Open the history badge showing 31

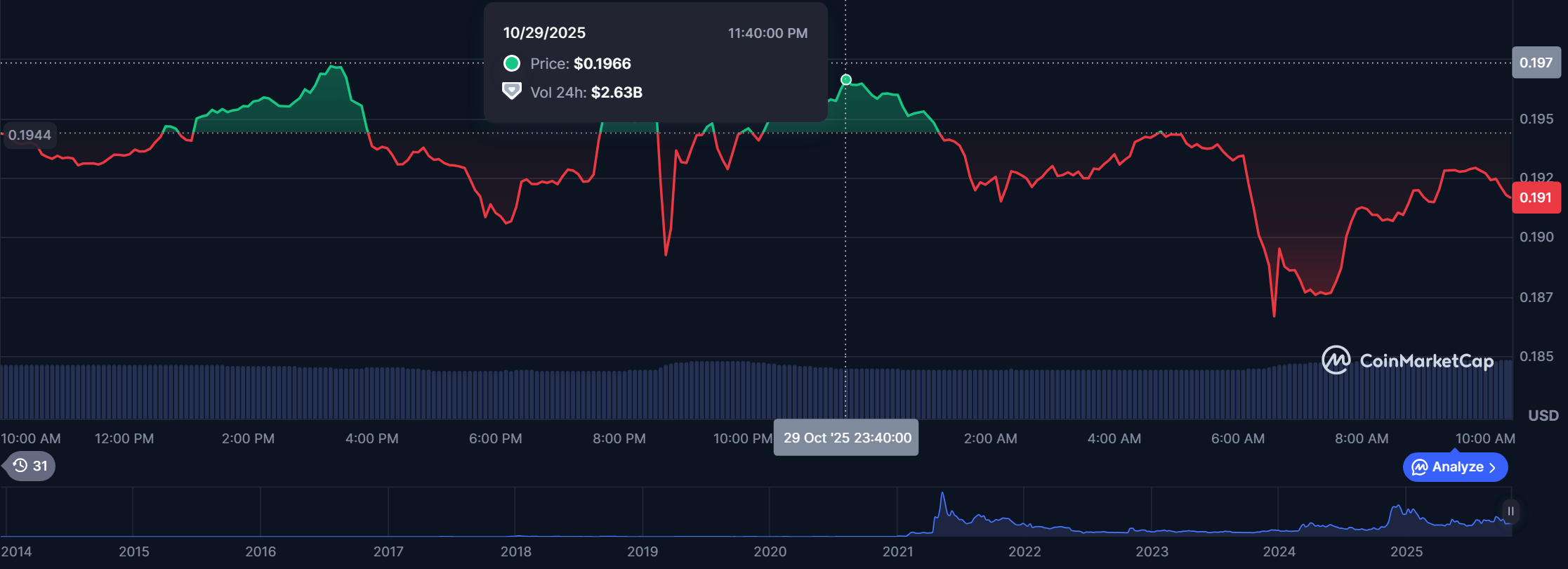(x=29, y=466)
